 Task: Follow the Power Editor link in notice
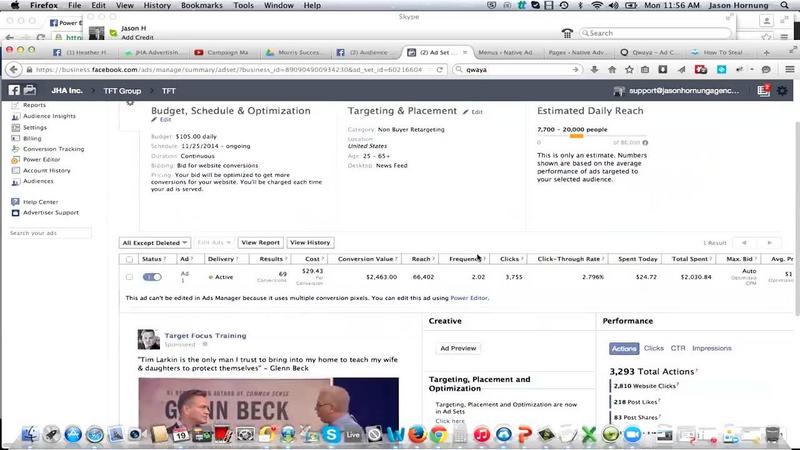pyautogui.click(x=469, y=298)
